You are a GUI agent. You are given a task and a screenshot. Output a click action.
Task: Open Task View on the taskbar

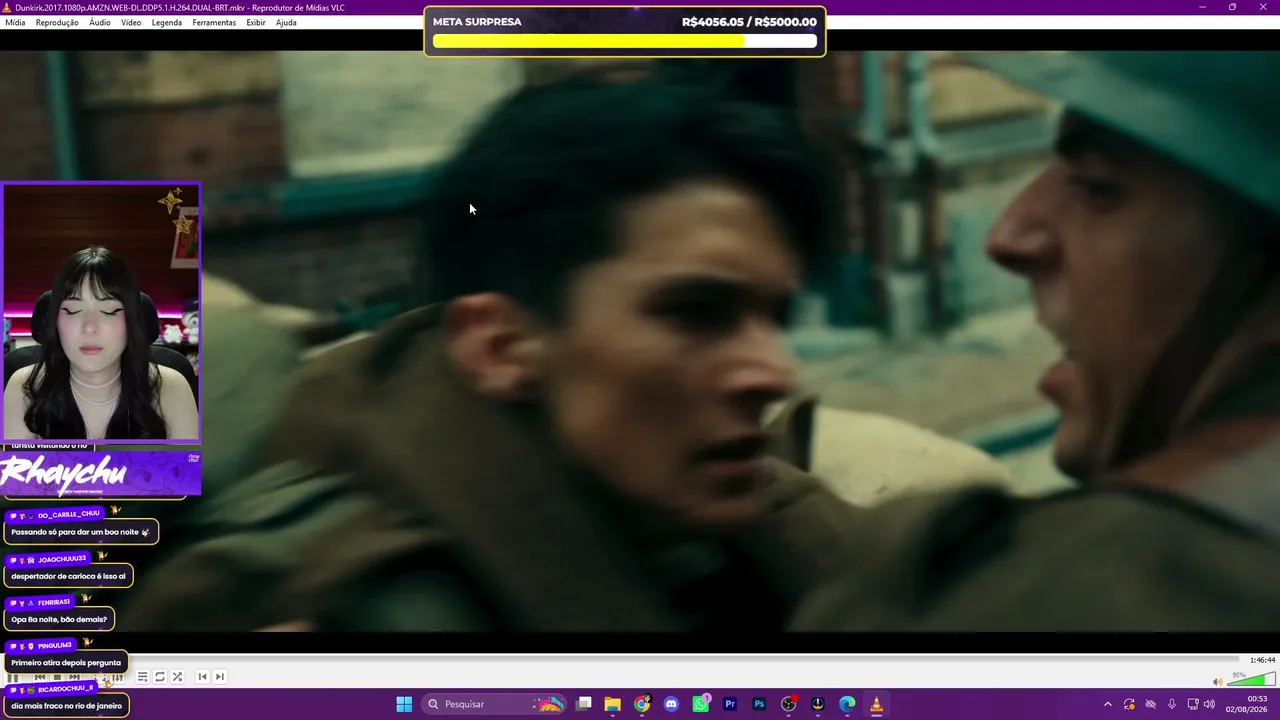coord(584,704)
